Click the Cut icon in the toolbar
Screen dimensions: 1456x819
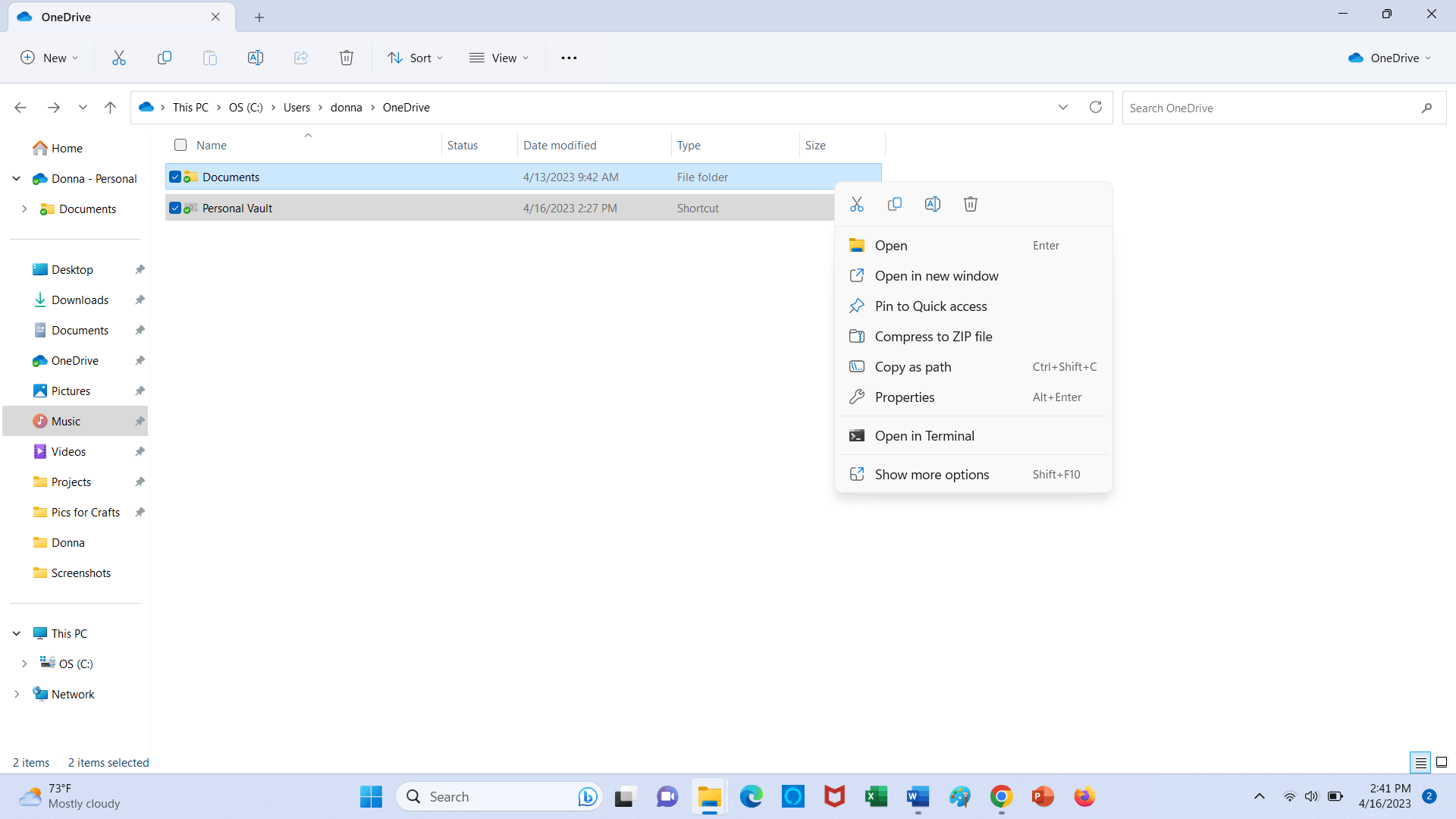[119, 58]
